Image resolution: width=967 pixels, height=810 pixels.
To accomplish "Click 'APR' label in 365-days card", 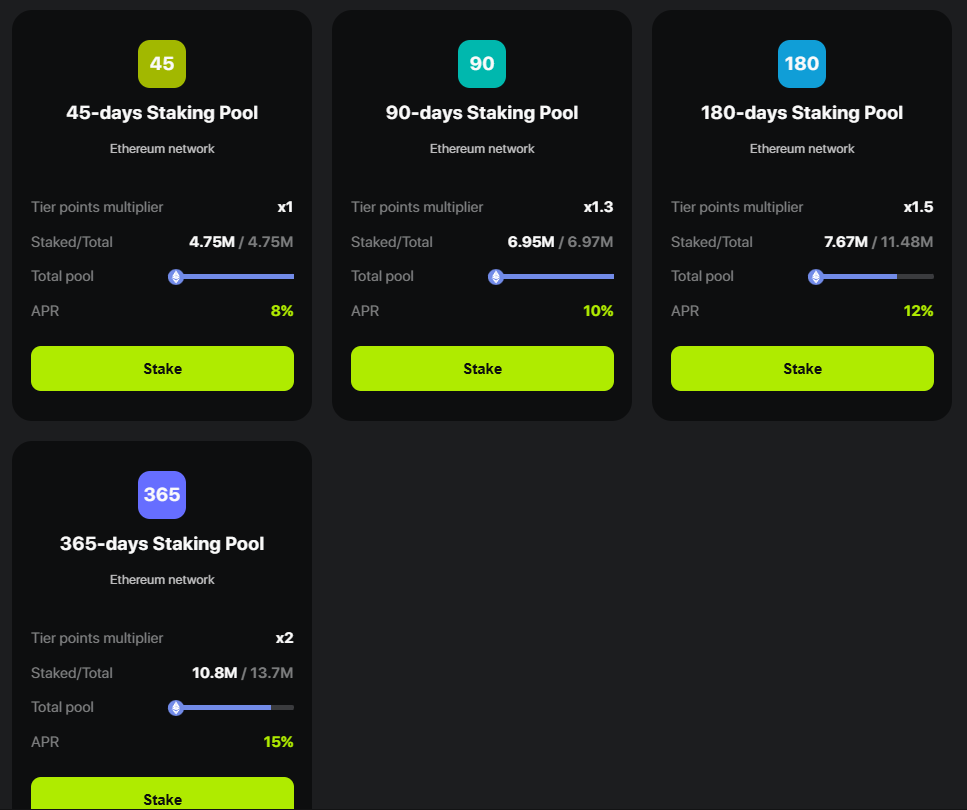I will tap(45, 742).
